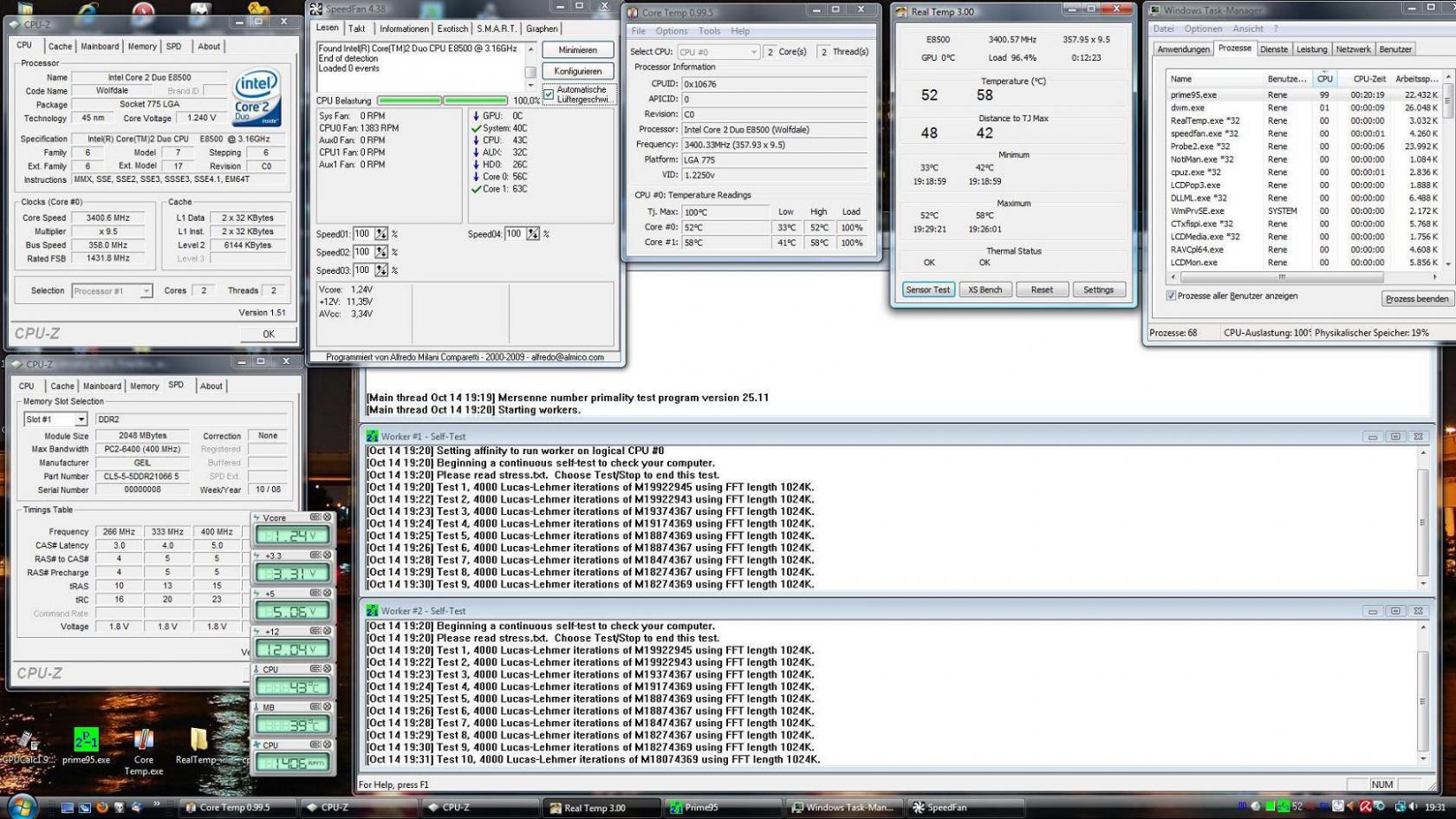
Task: Sort processes by the CPU column header
Action: (x=1324, y=79)
